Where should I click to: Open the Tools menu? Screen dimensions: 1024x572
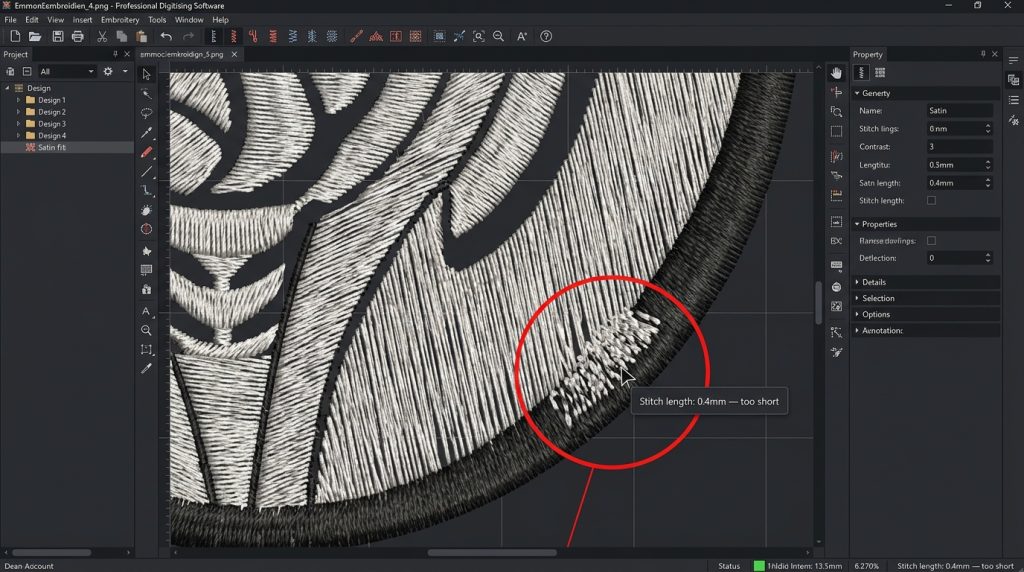click(157, 20)
